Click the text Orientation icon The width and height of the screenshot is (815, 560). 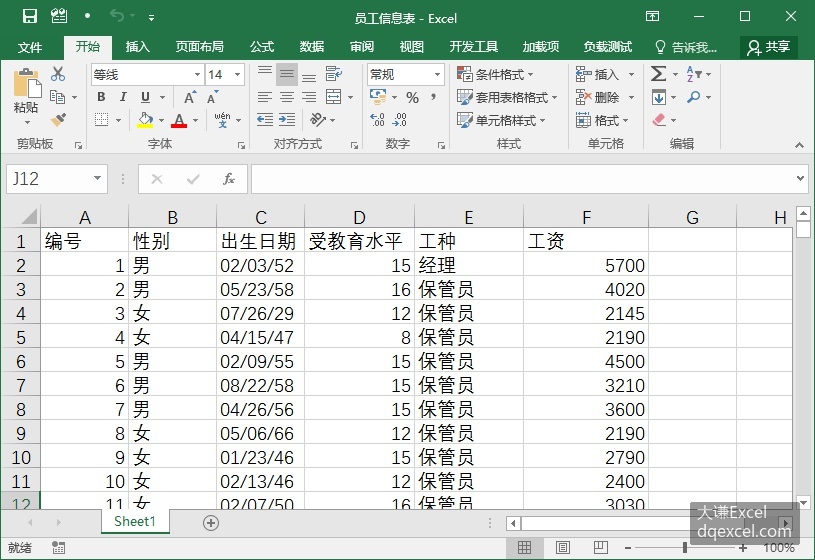point(318,120)
